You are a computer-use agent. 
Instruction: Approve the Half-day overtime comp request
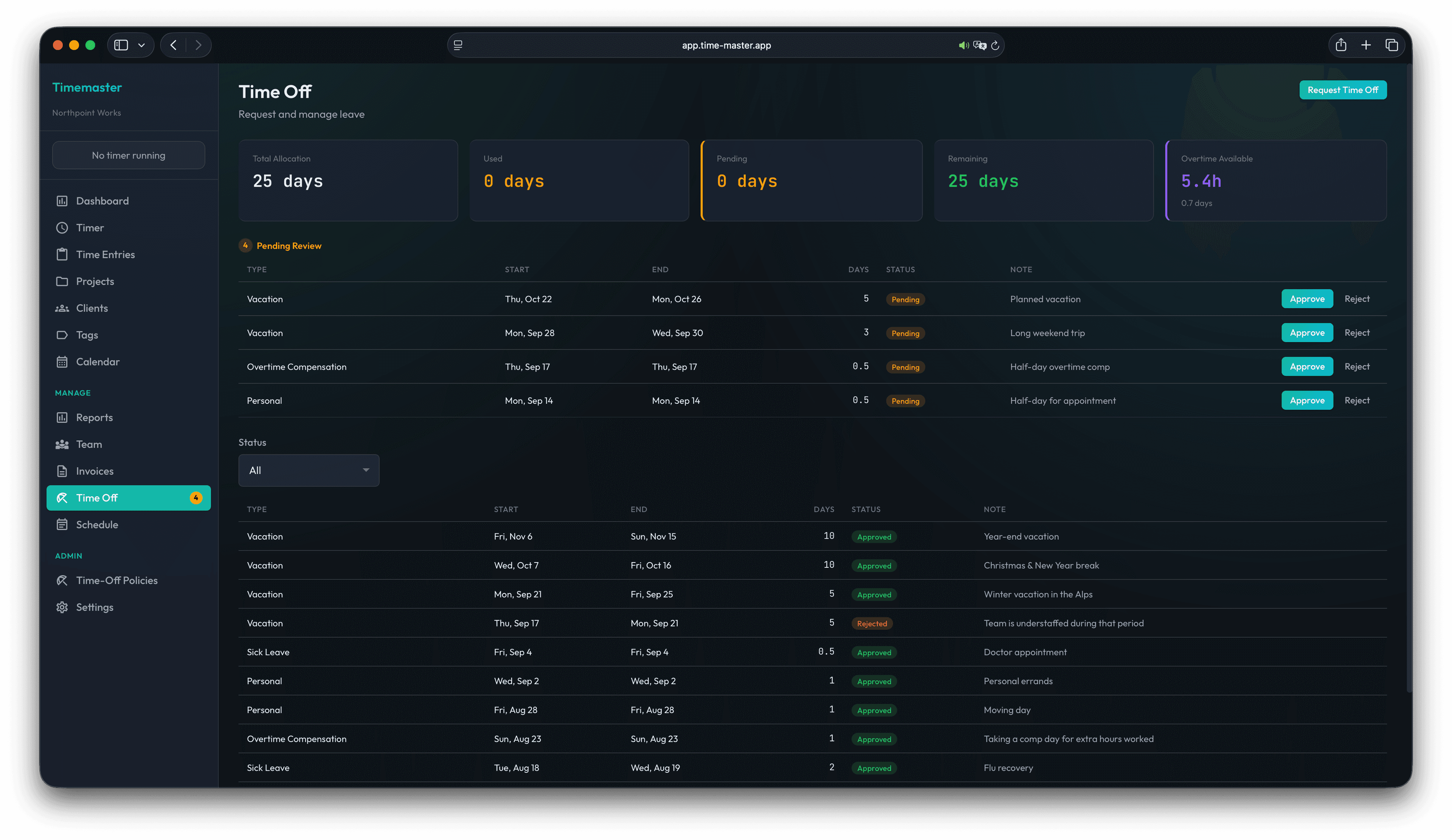(1307, 366)
